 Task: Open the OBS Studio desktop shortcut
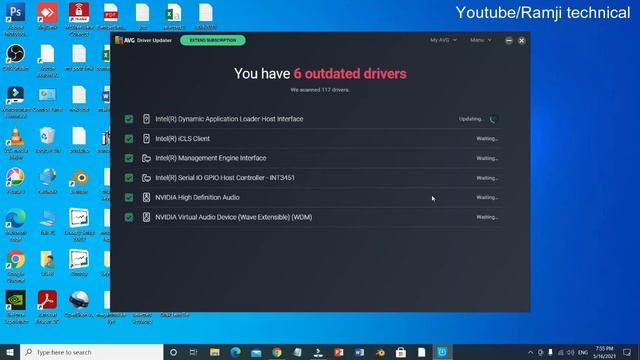[16, 58]
